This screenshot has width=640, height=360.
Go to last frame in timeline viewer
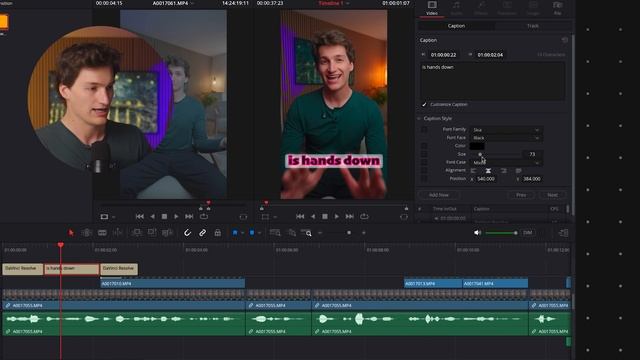350,216
